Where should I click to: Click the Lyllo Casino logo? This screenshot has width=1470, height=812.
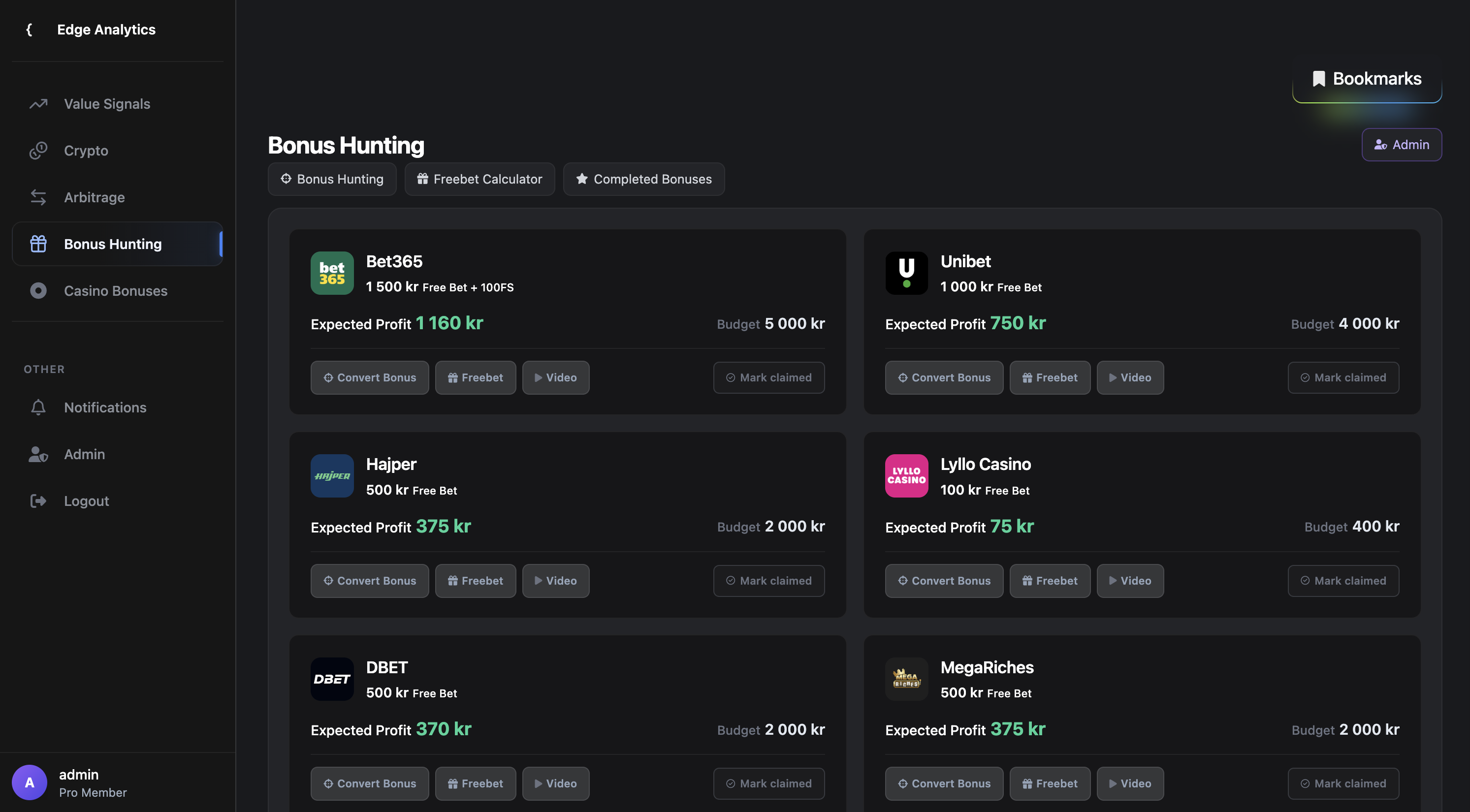[x=906, y=475]
